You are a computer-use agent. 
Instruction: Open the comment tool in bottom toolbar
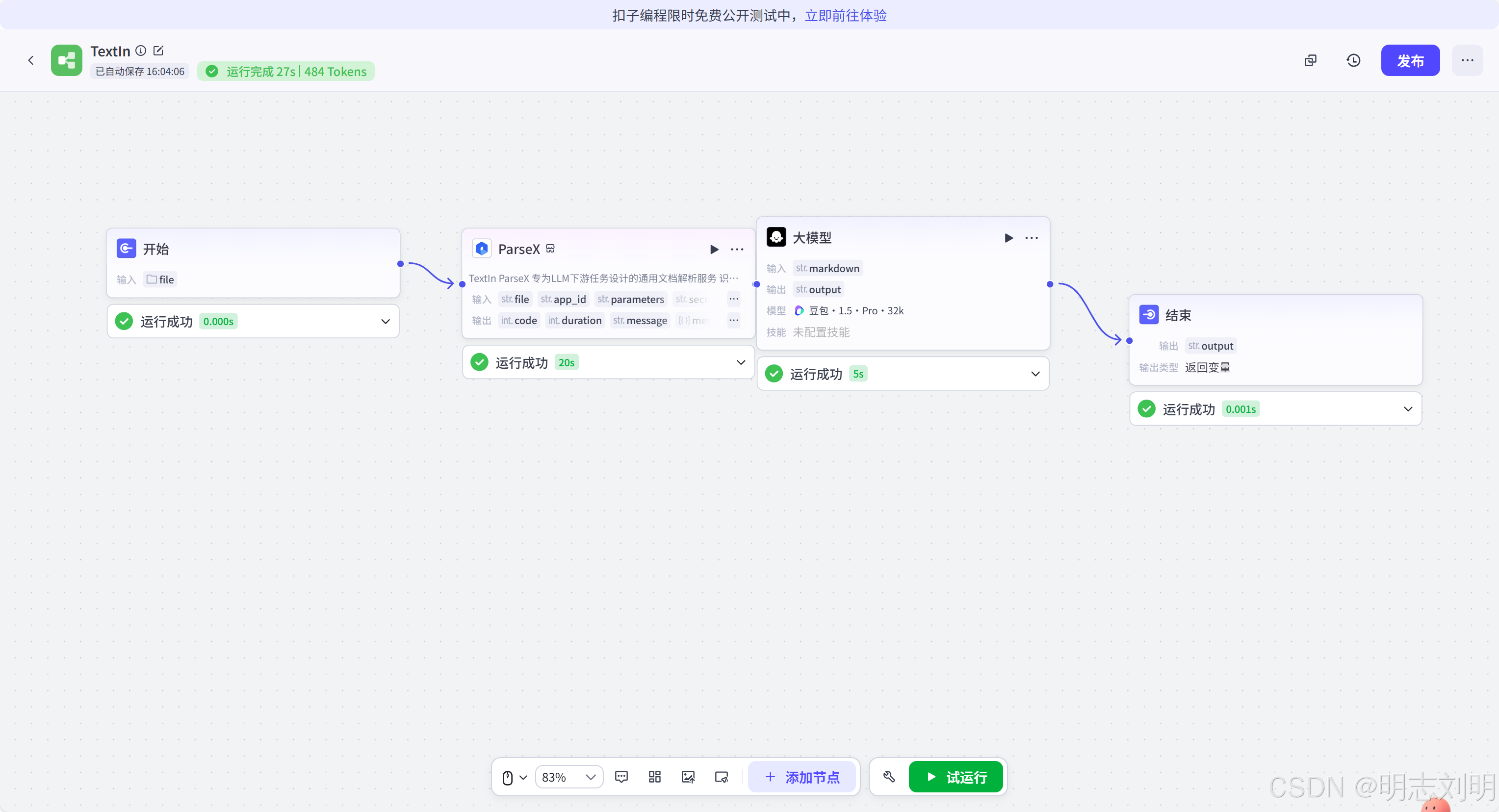[x=621, y=777]
